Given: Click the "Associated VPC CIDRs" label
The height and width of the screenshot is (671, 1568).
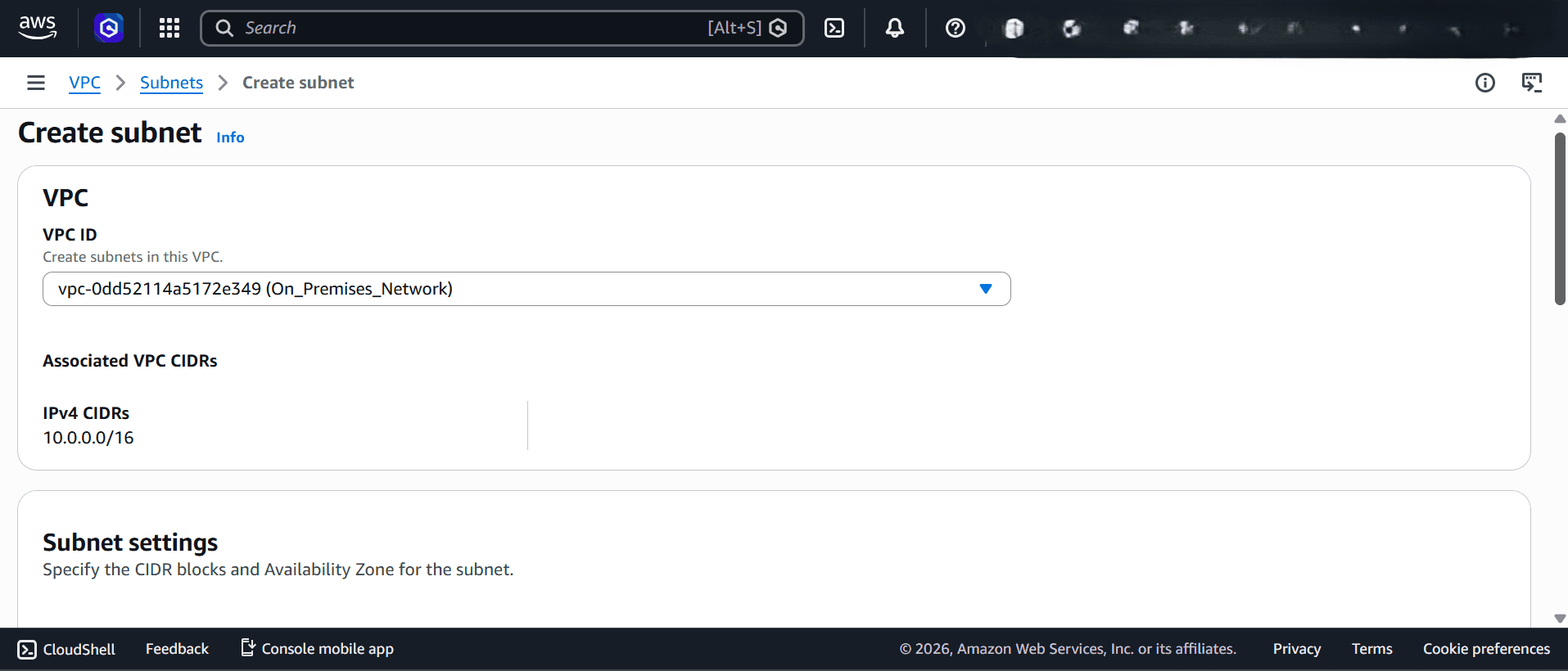Looking at the screenshot, I should pos(130,361).
